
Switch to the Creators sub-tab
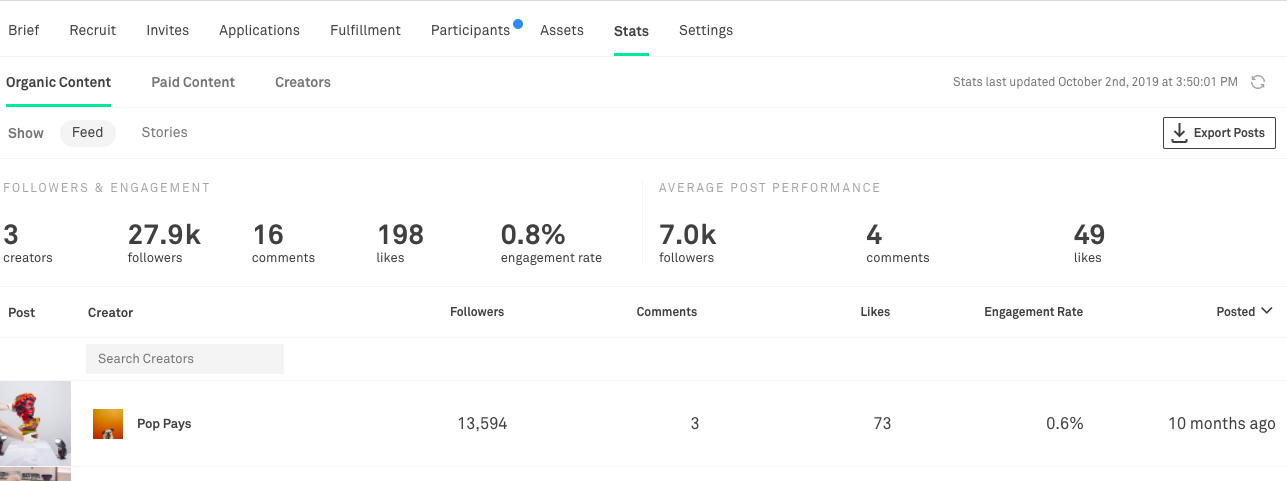tap(303, 82)
